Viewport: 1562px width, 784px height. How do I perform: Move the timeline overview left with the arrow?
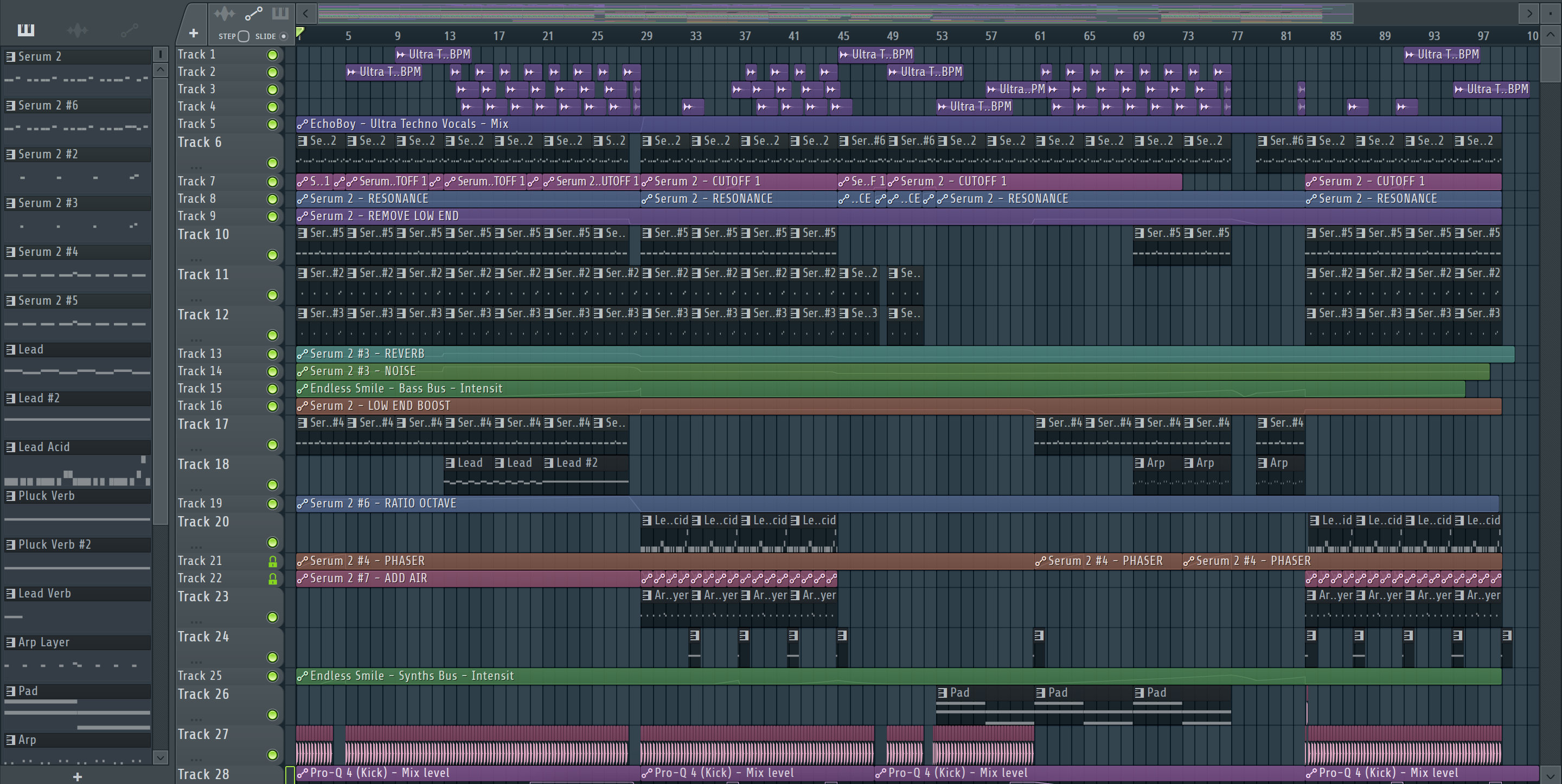(306, 12)
